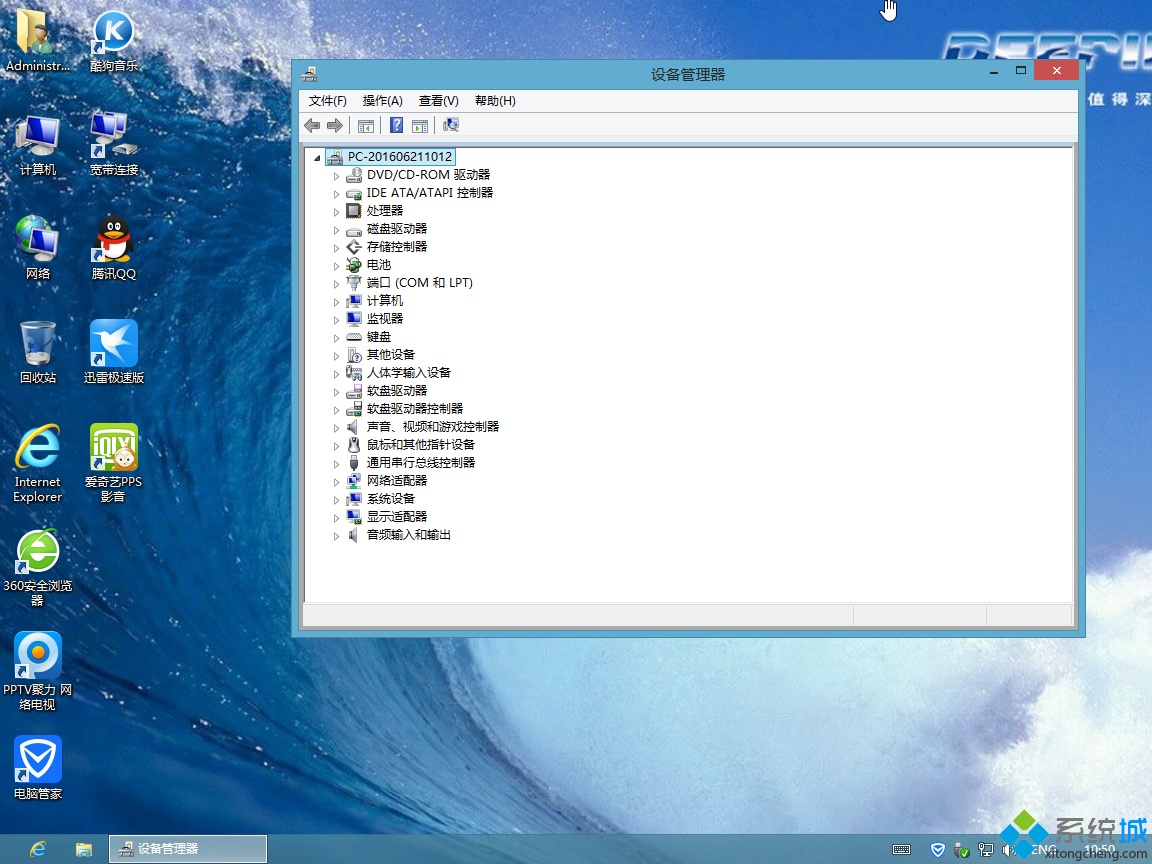The height and width of the screenshot is (864, 1152).
Task: Click the 设备管理器 taskbar button
Action: 187,847
